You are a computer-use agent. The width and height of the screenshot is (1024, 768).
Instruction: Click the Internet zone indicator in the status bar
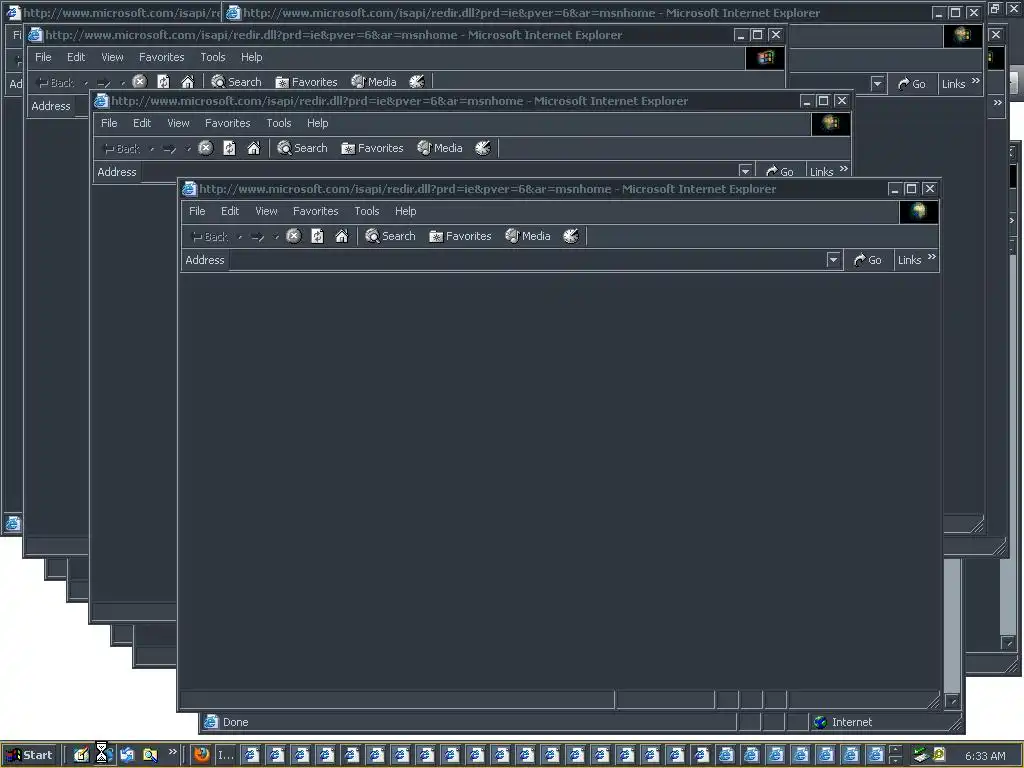tap(843, 722)
